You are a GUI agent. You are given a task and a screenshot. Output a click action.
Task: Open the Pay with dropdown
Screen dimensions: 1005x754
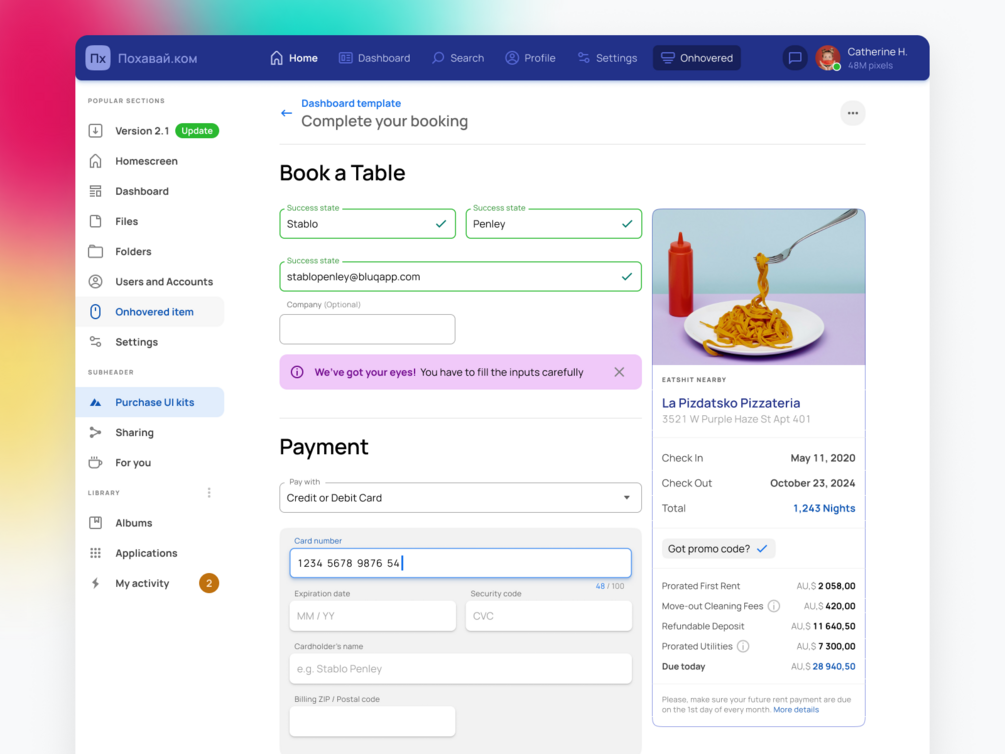pos(460,498)
